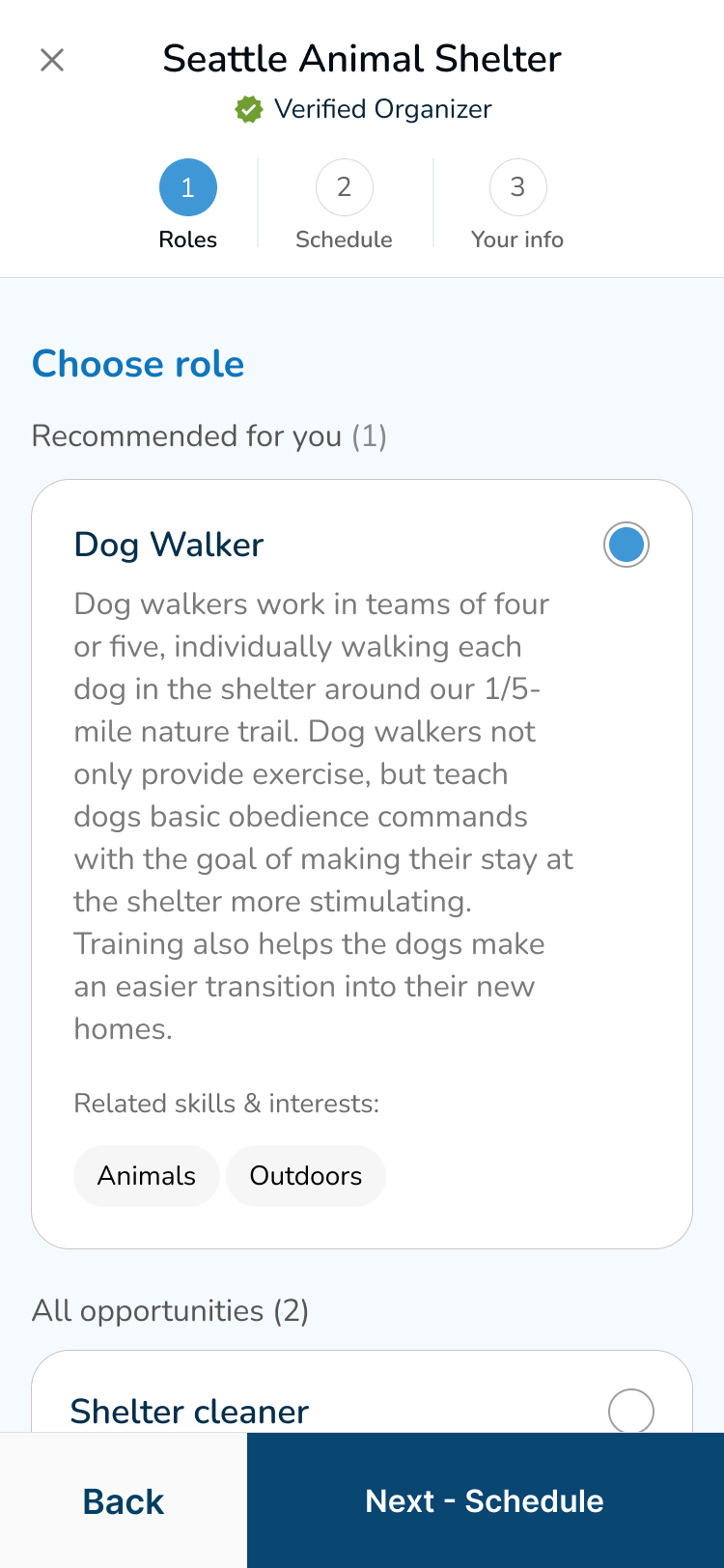Click the Your info tab label
724x1568 pixels.
pos(517,239)
